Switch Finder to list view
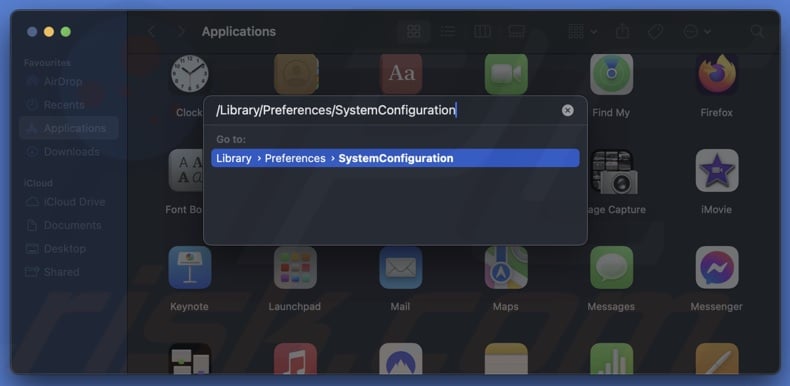 (448, 32)
